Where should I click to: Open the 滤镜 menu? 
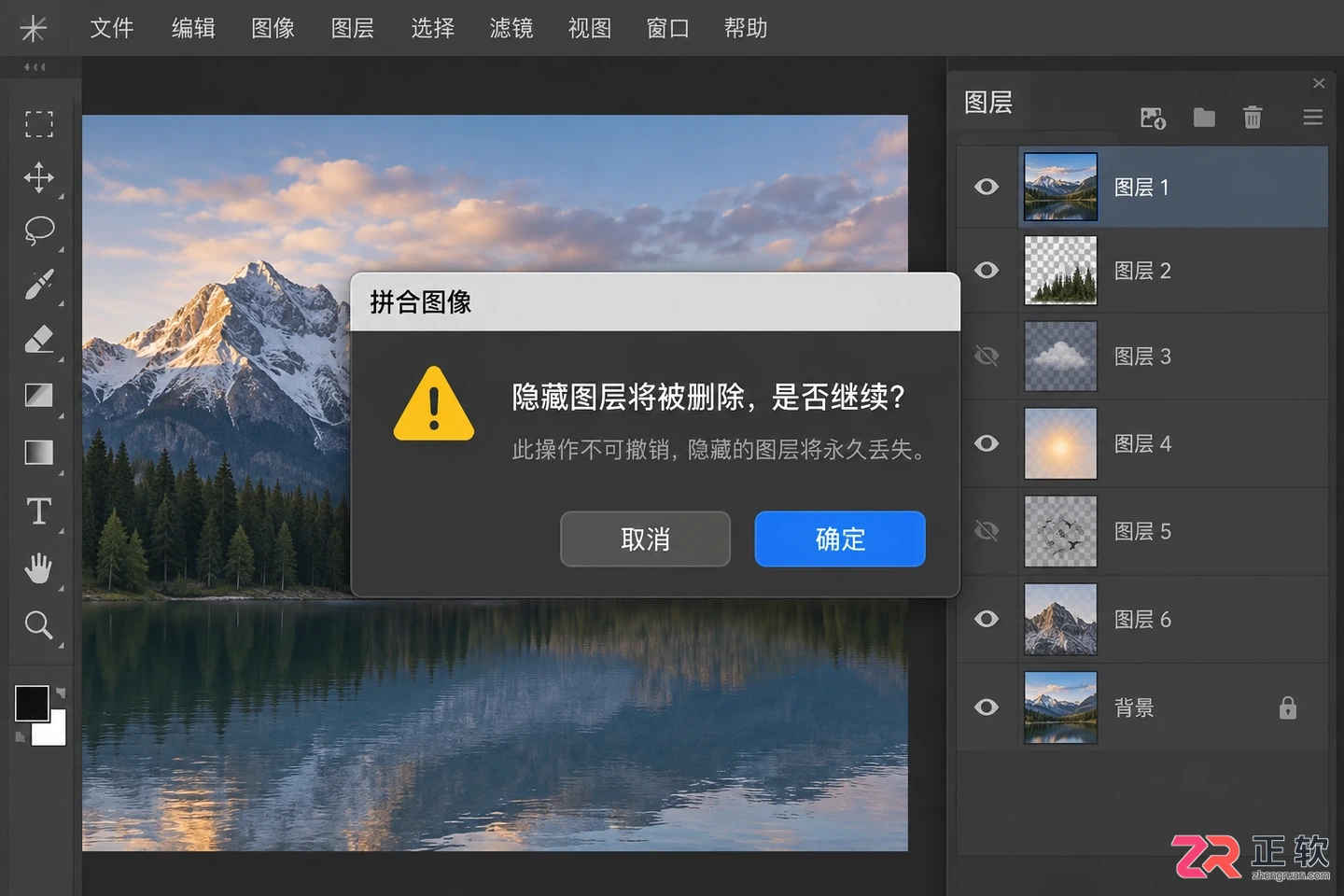pos(511,28)
